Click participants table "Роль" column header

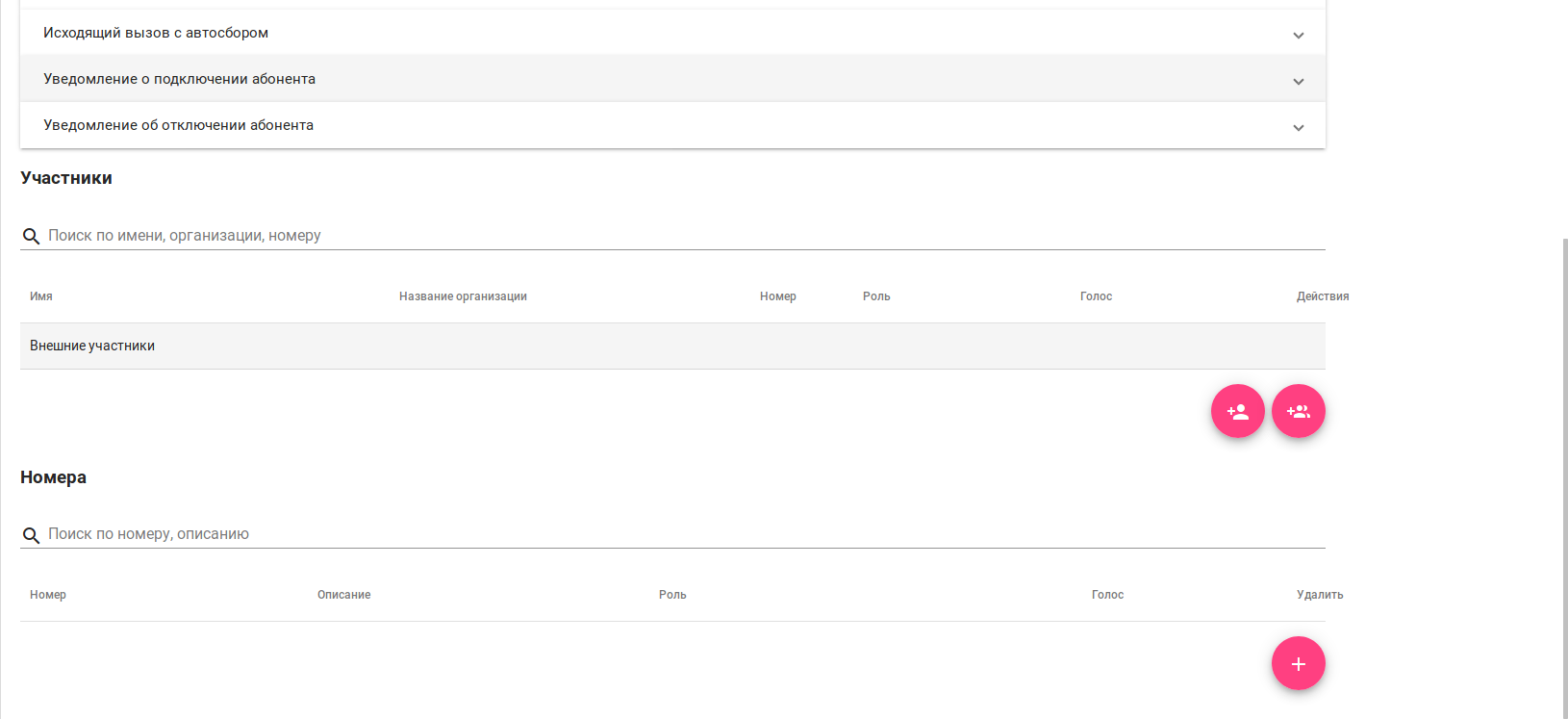(x=876, y=296)
